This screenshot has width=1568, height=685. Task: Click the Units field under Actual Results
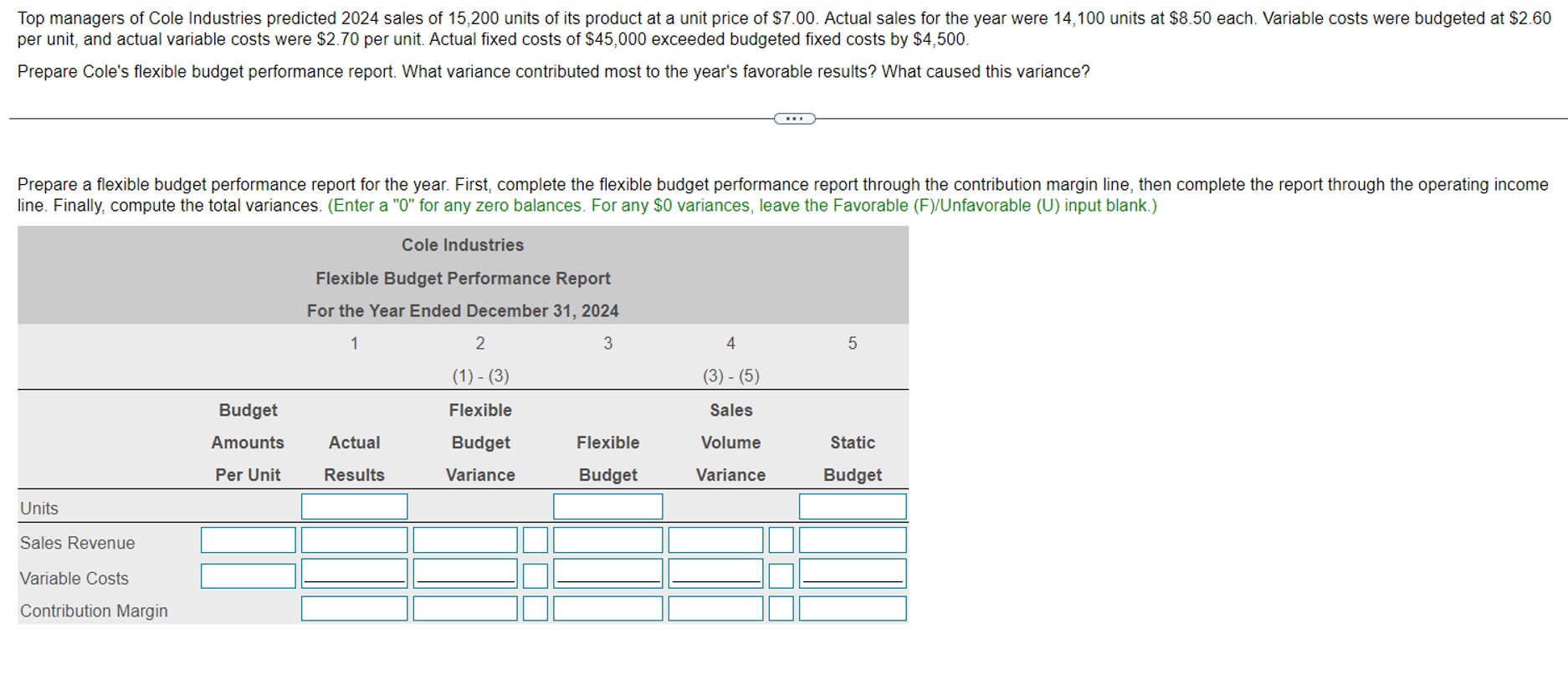click(x=353, y=506)
